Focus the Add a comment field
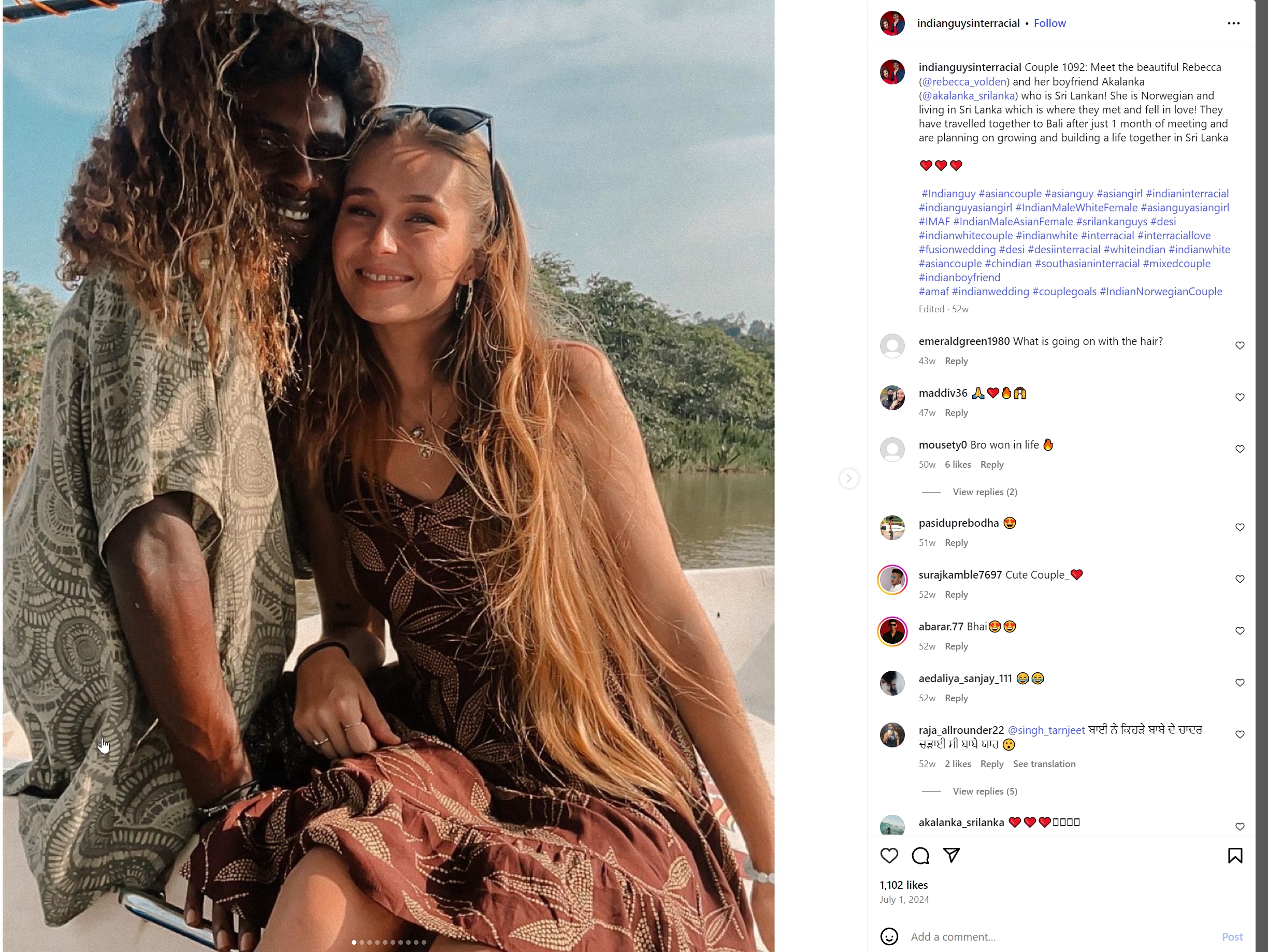The height and width of the screenshot is (952, 1268). pos(1060,936)
